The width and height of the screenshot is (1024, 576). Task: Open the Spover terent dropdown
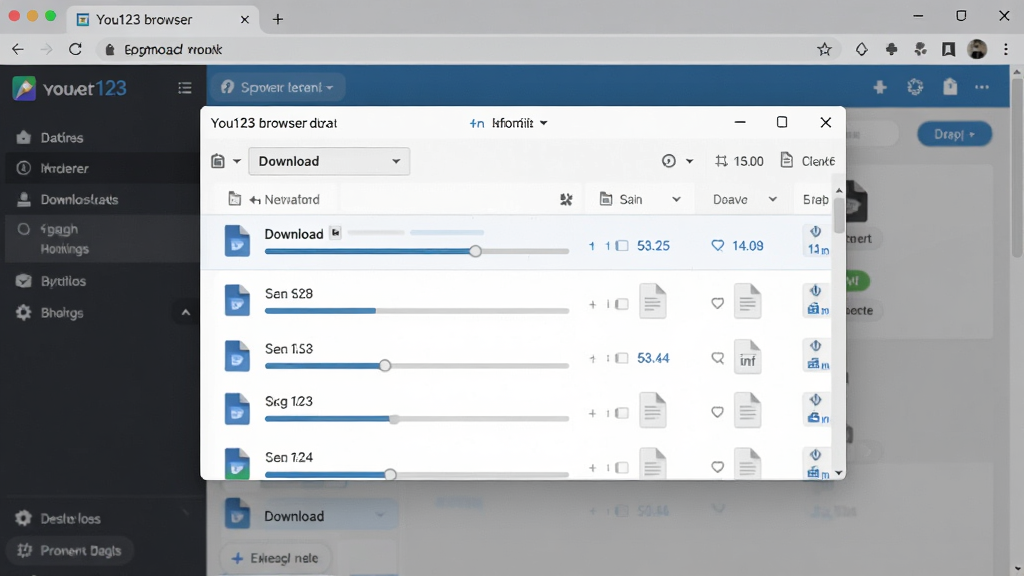[278, 87]
